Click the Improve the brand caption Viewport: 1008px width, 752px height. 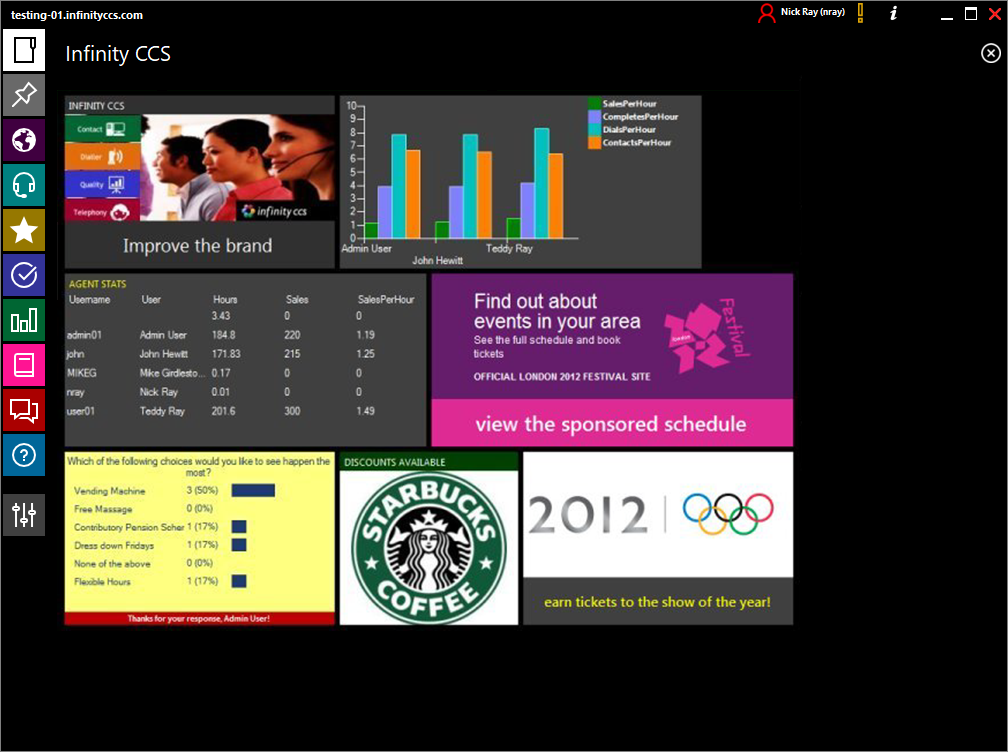197,246
